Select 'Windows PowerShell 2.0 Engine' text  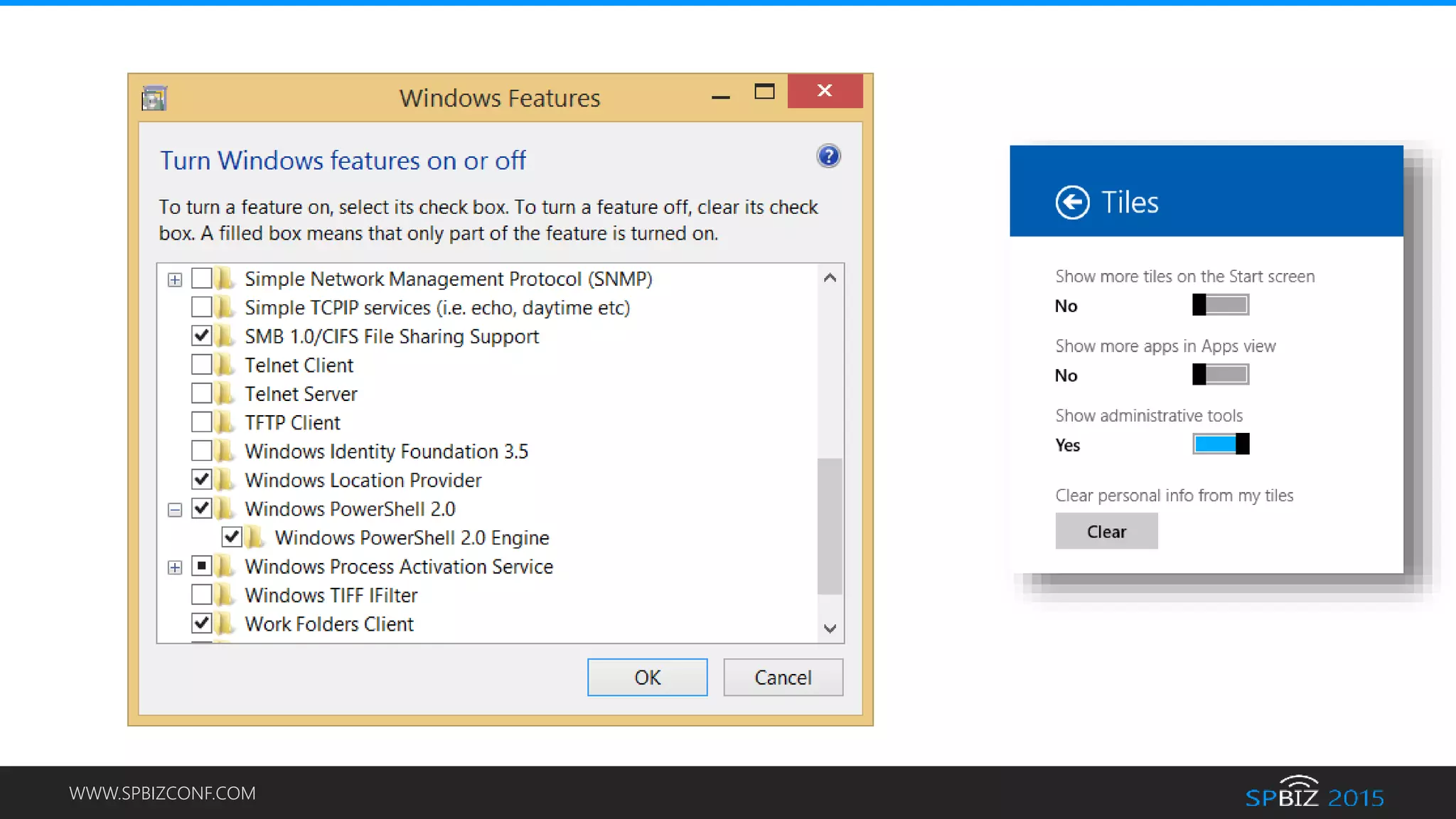(412, 537)
